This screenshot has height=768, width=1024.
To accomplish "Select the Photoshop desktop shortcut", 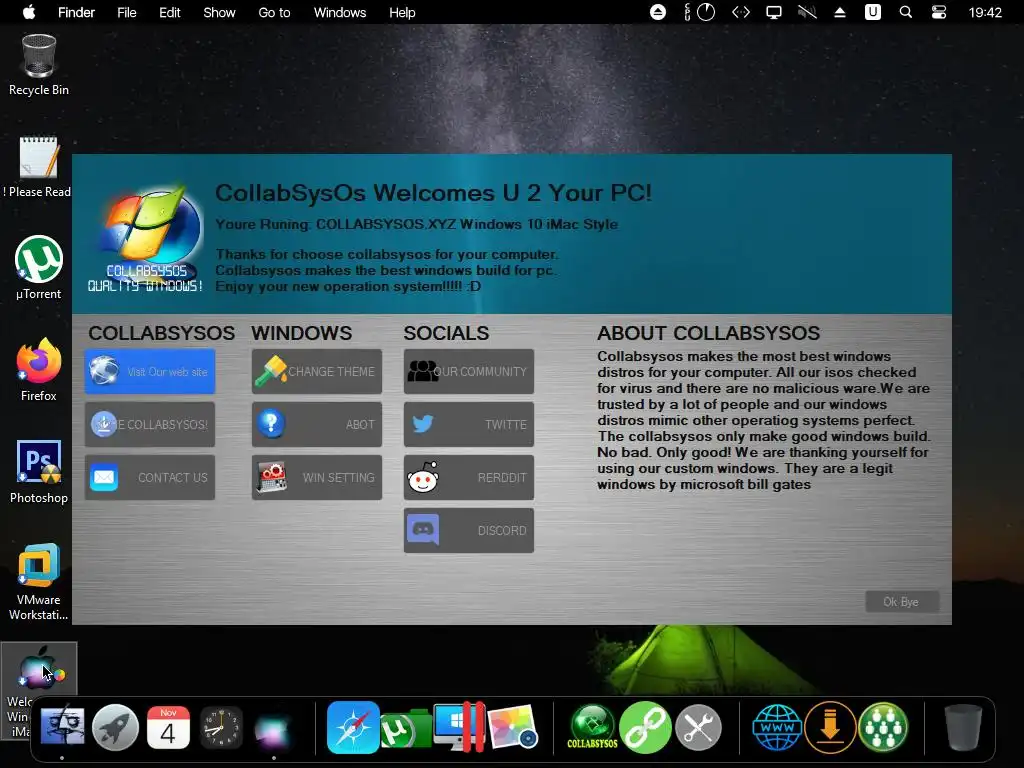I will [x=39, y=472].
